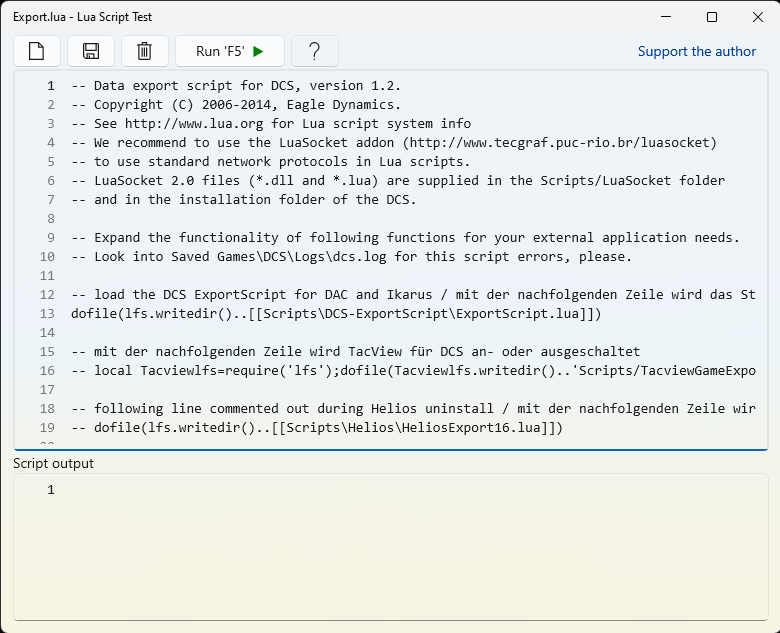Open help with the question mark button
780x633 pixels.
coord(315,51)
